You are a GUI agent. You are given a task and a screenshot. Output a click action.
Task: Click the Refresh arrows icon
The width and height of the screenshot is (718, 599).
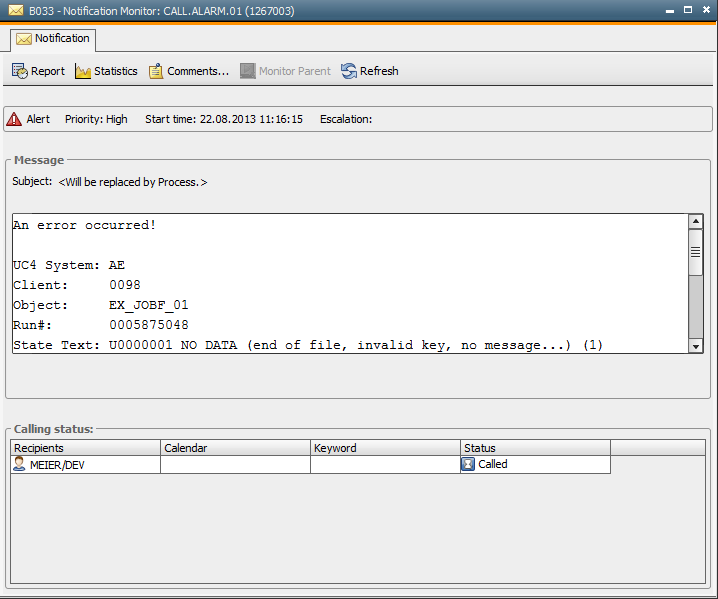coord(349,71)
